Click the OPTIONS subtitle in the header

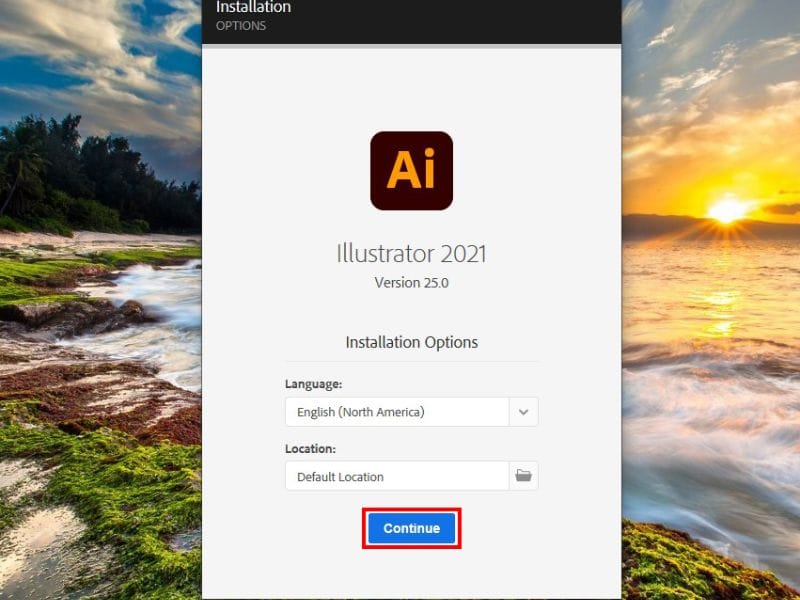tap(241, 26)
